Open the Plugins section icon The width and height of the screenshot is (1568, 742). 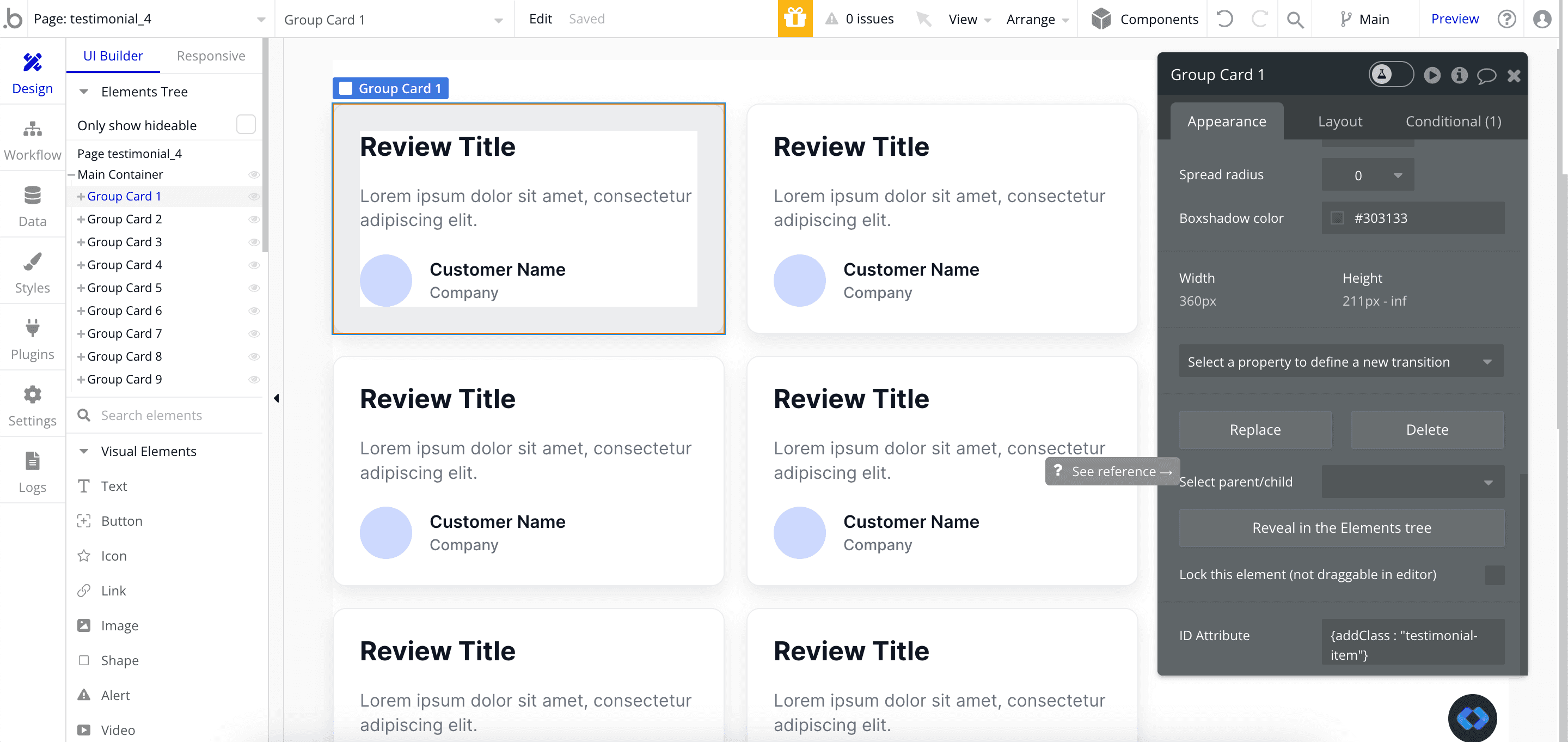(32, 329)
